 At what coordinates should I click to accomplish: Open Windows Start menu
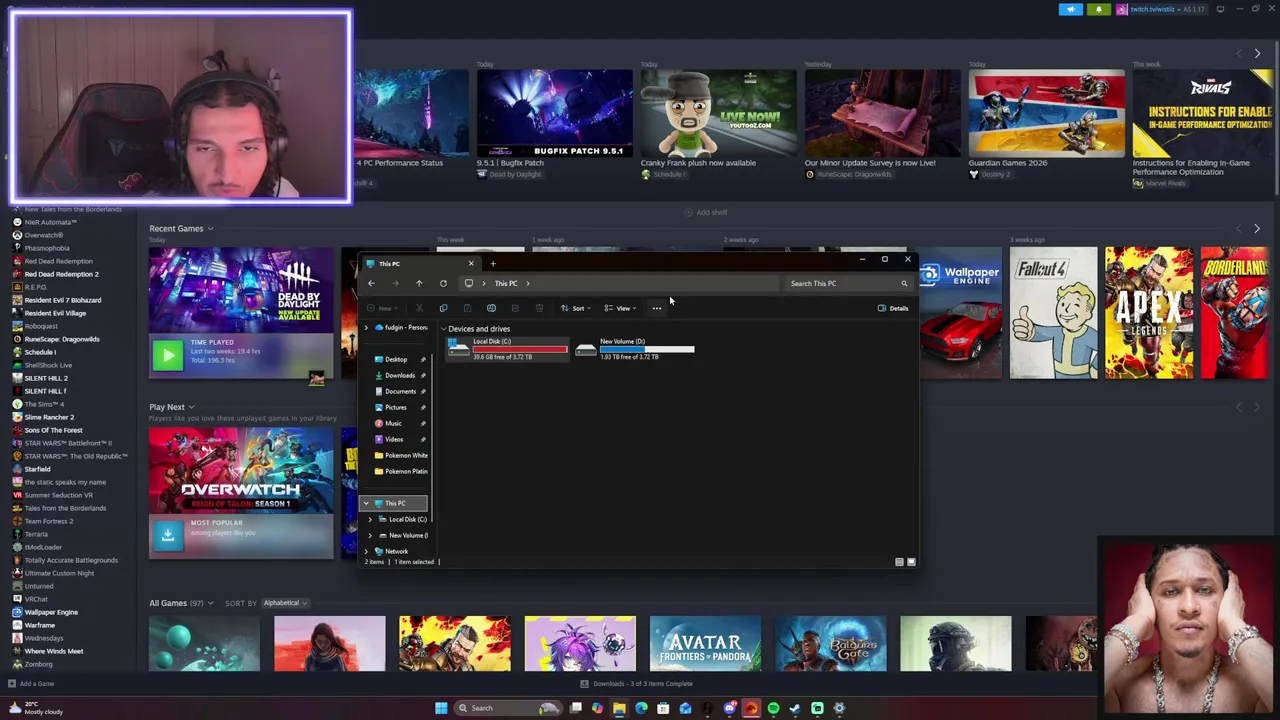pos(441,708)
